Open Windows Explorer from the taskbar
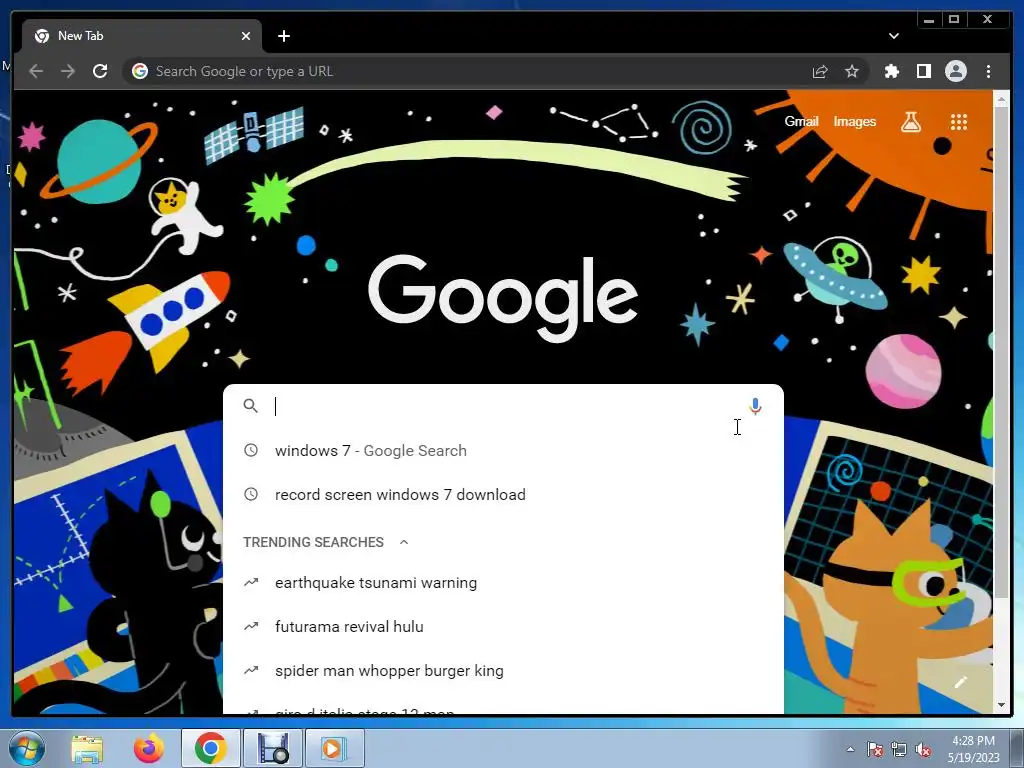This screenshot has width=1024, height=768. [87, 748]
